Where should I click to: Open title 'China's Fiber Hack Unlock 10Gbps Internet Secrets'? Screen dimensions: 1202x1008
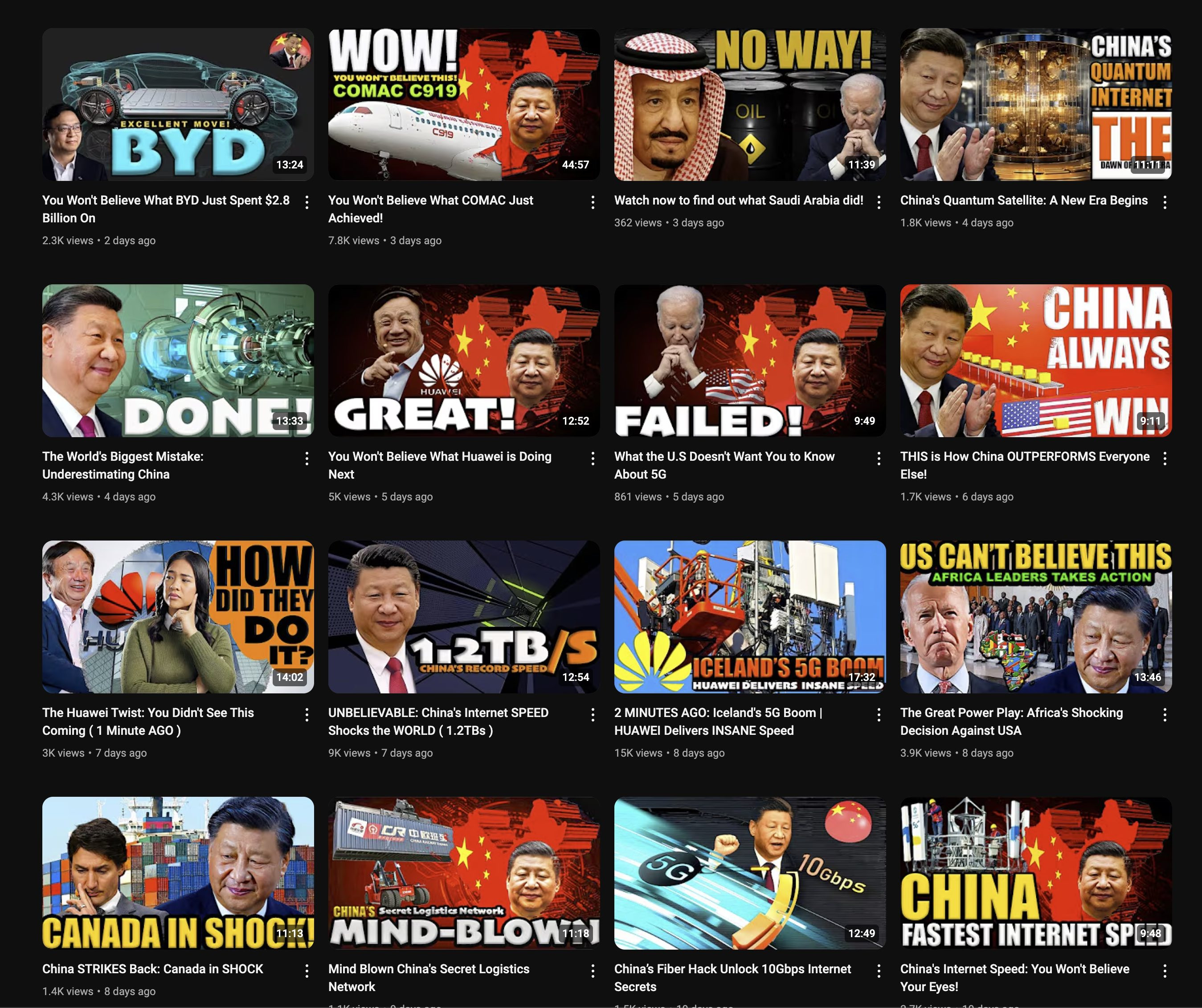(732, 977)
